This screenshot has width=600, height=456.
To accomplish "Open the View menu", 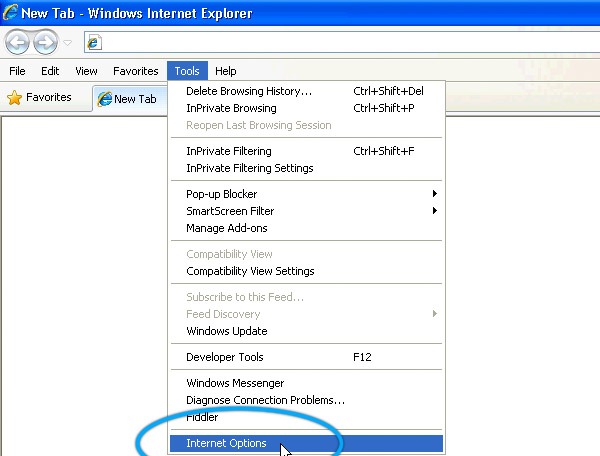I will (86, 71).
